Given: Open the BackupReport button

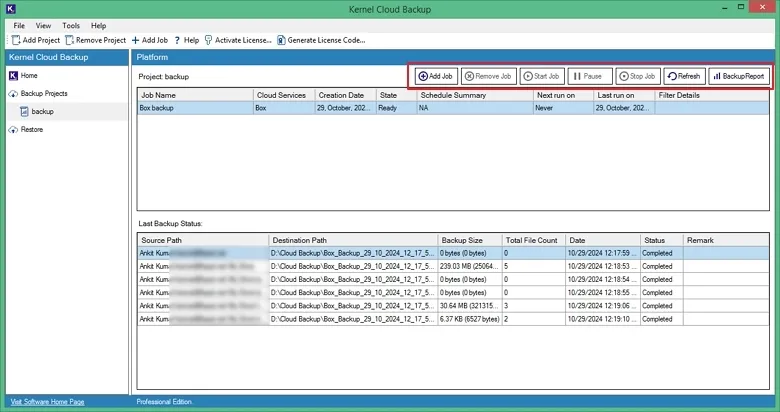Looking at the screenshot, I should point(739,76).
